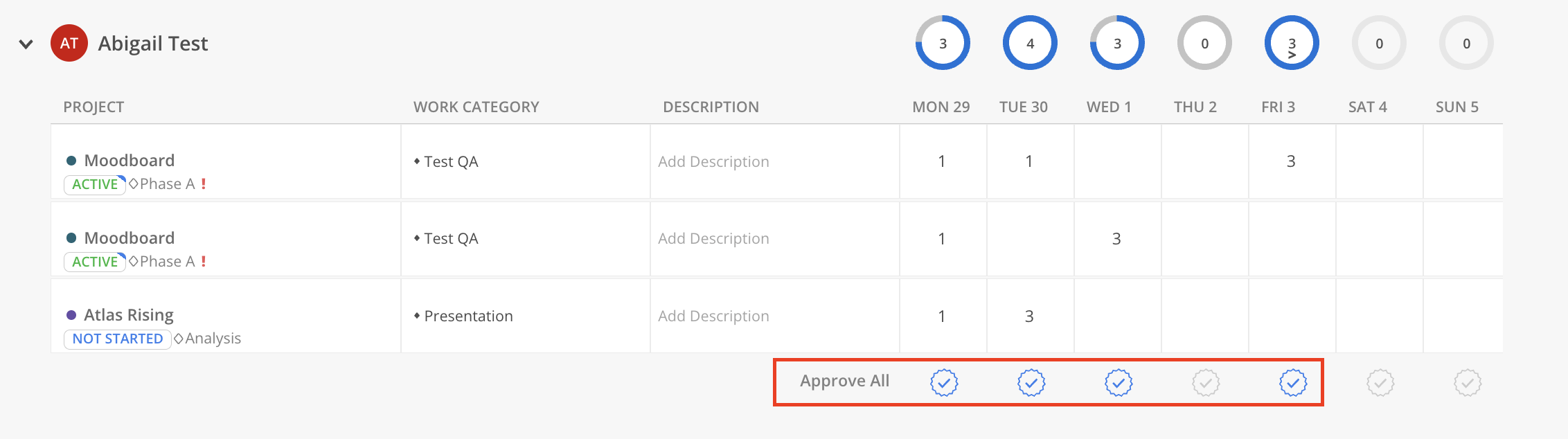The image size is (1568, 439).
Task: Click the AT user avatar
Action: tap(69, 44)
